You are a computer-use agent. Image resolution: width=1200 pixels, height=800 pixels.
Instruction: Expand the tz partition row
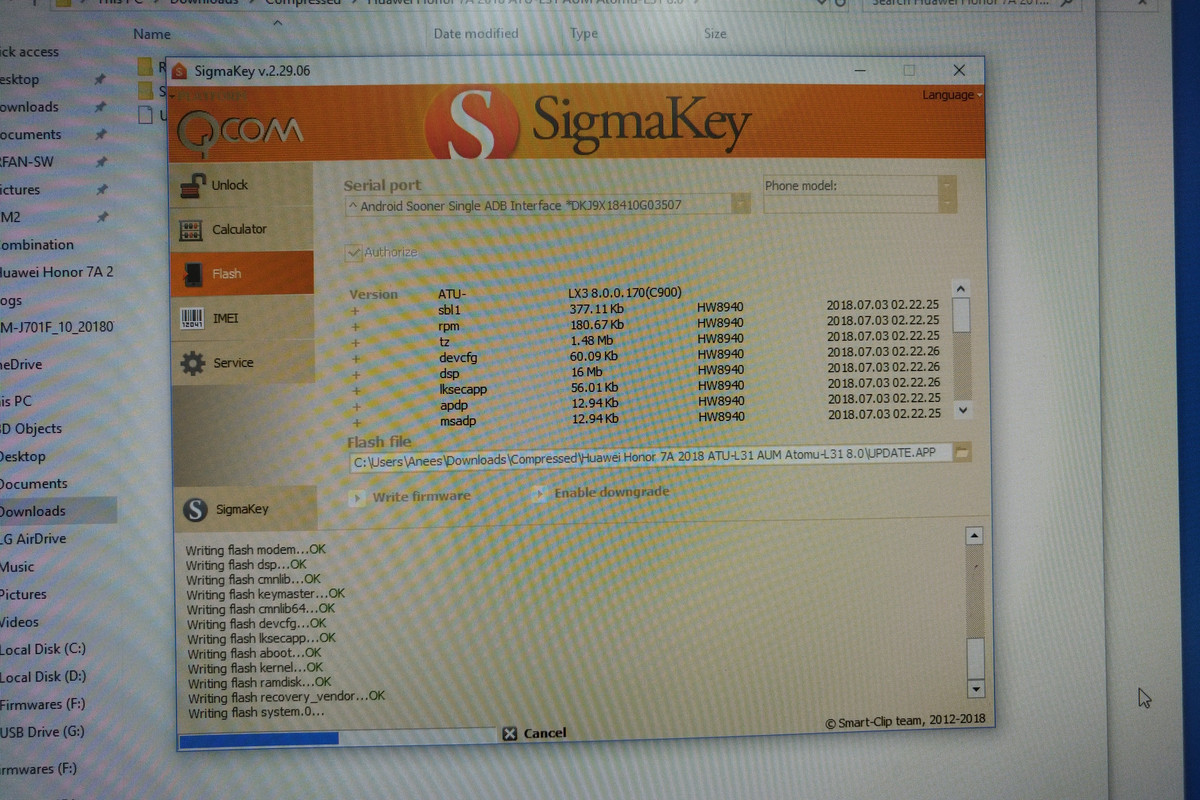[355, 342]
